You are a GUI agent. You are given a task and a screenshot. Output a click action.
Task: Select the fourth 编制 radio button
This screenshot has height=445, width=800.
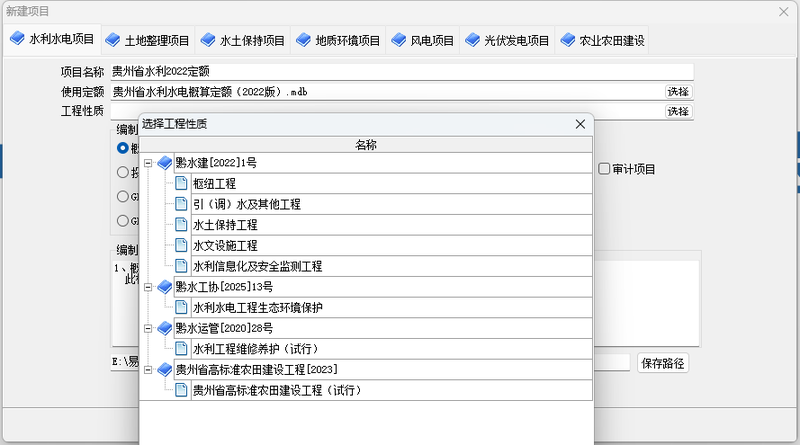(122, 221)
